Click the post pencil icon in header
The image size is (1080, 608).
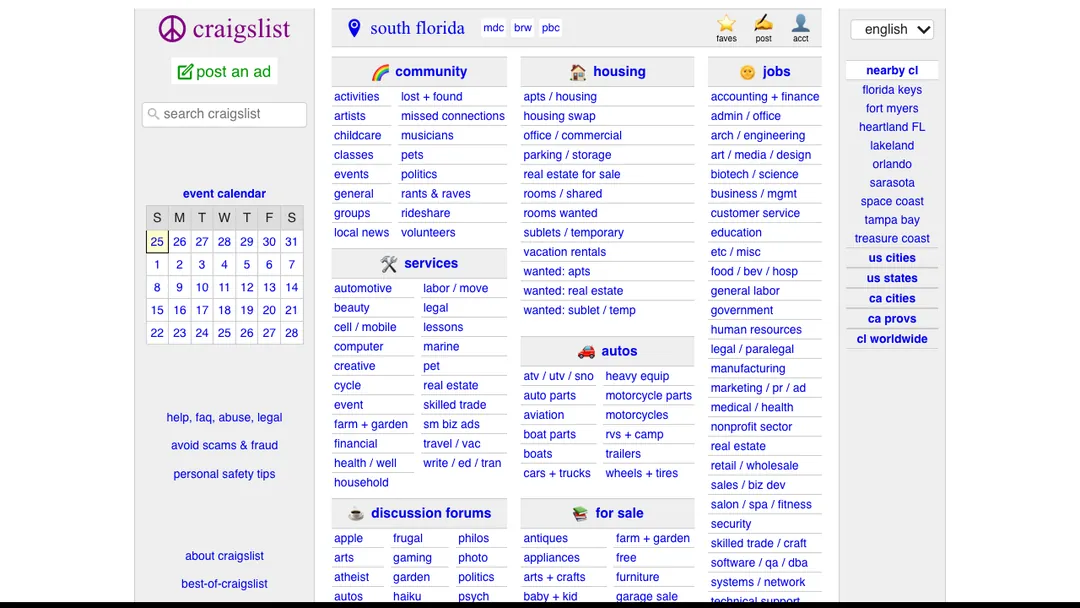click(x=763, y=23)
